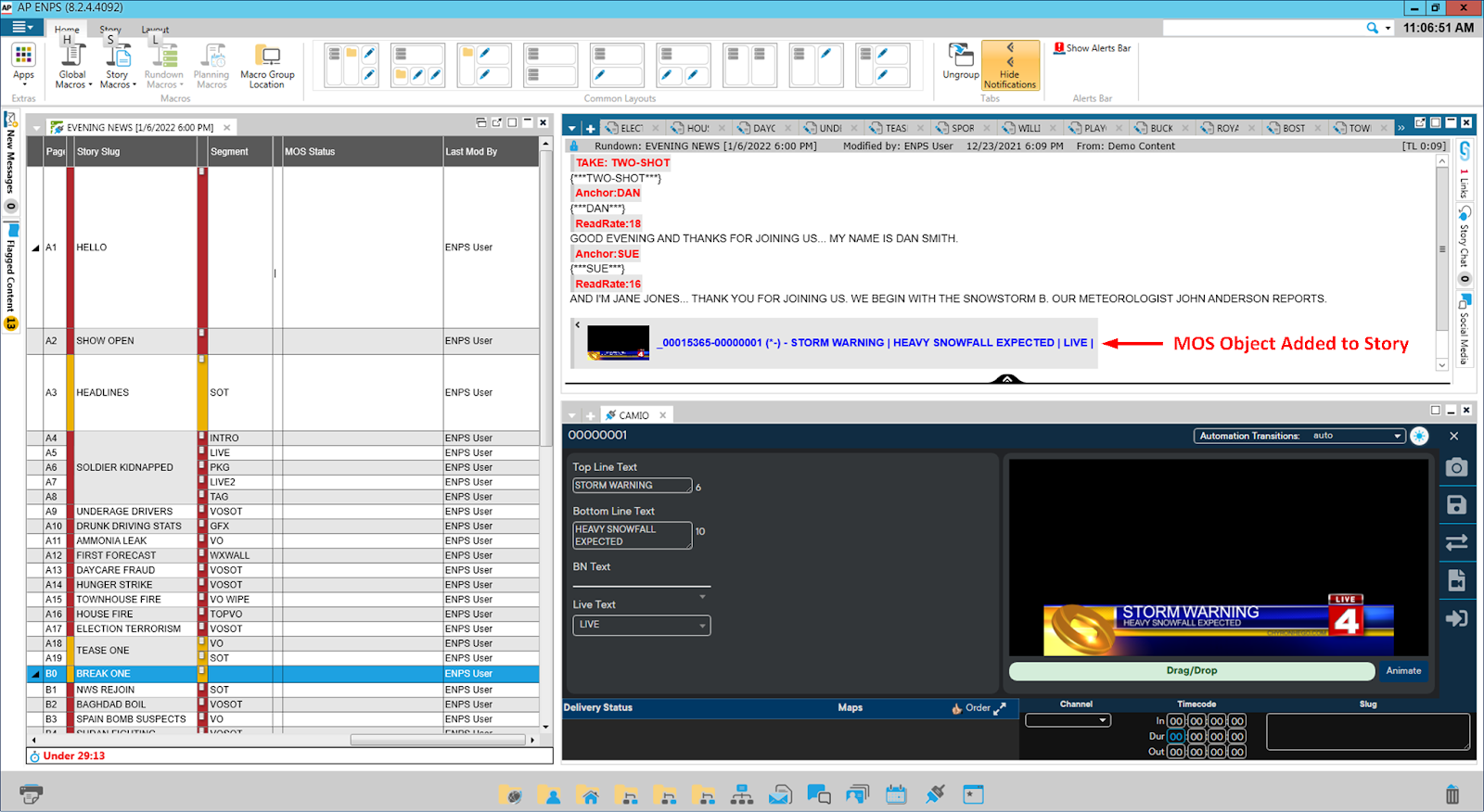Switch to the SPOR story tab
1484x812 pixels.
(x=962, y=128)
